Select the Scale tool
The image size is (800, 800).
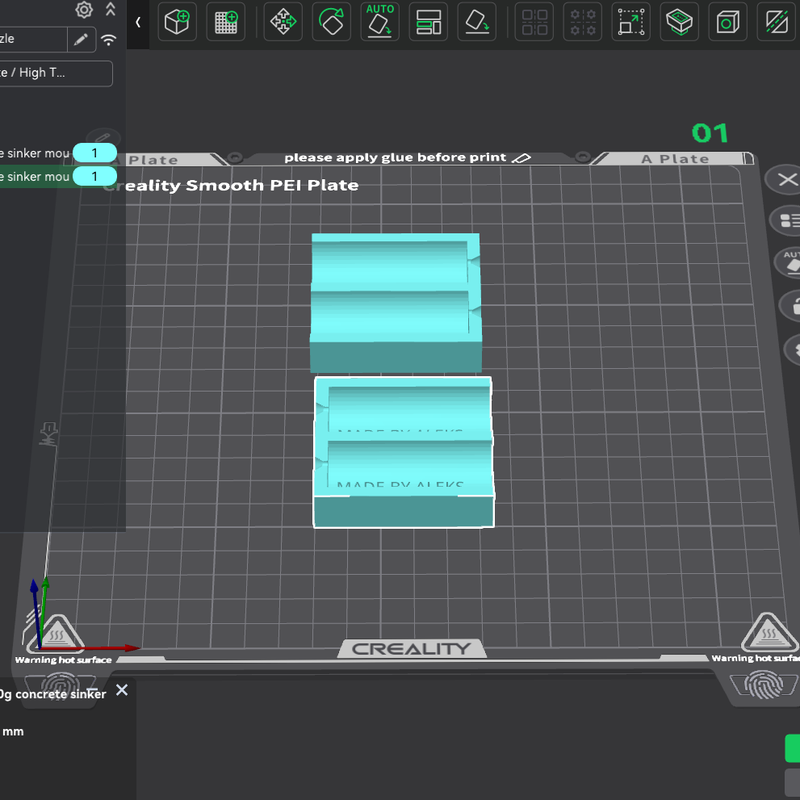click(x=631, y=22)
